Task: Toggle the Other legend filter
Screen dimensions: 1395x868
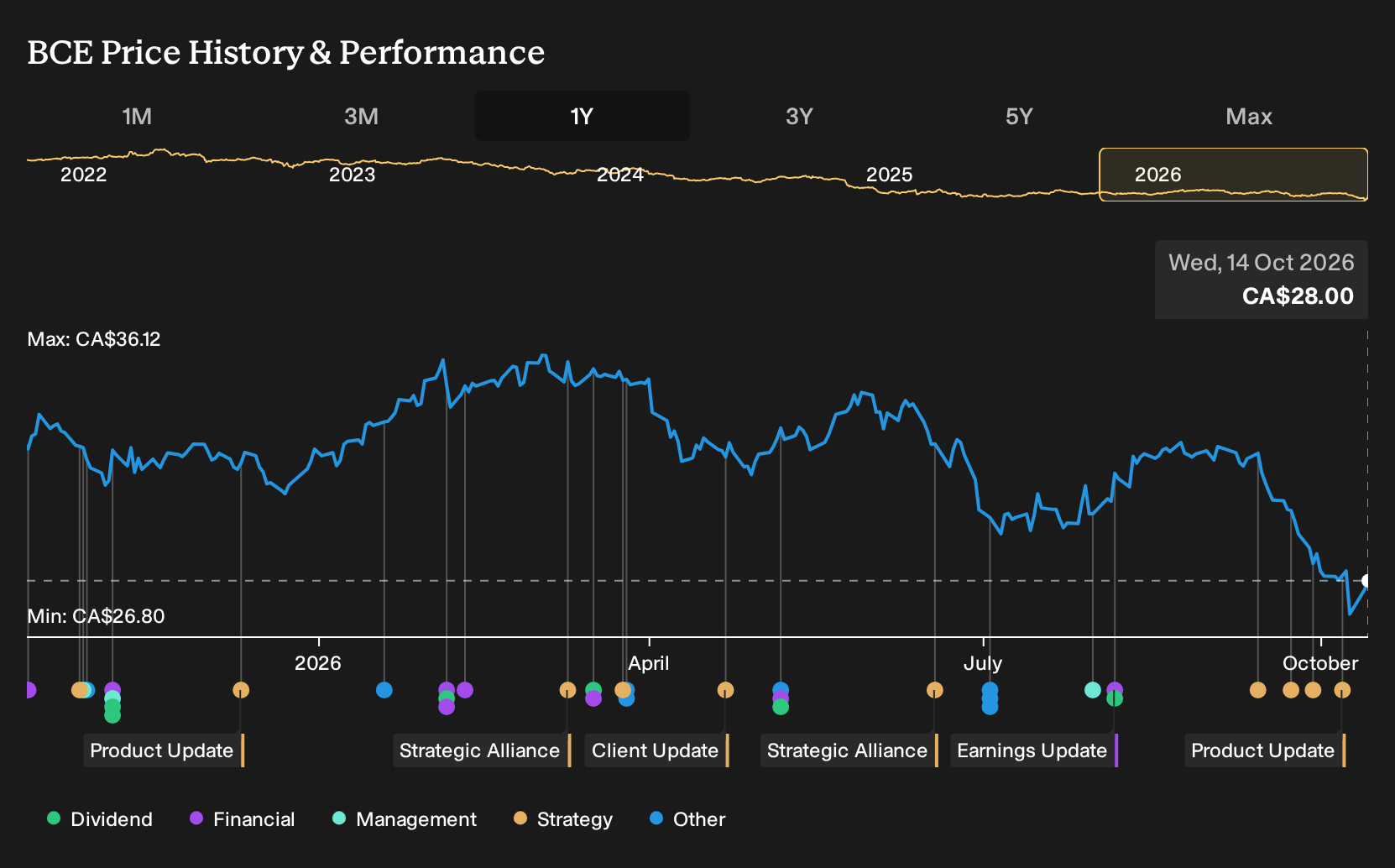Action: [687, 819]
